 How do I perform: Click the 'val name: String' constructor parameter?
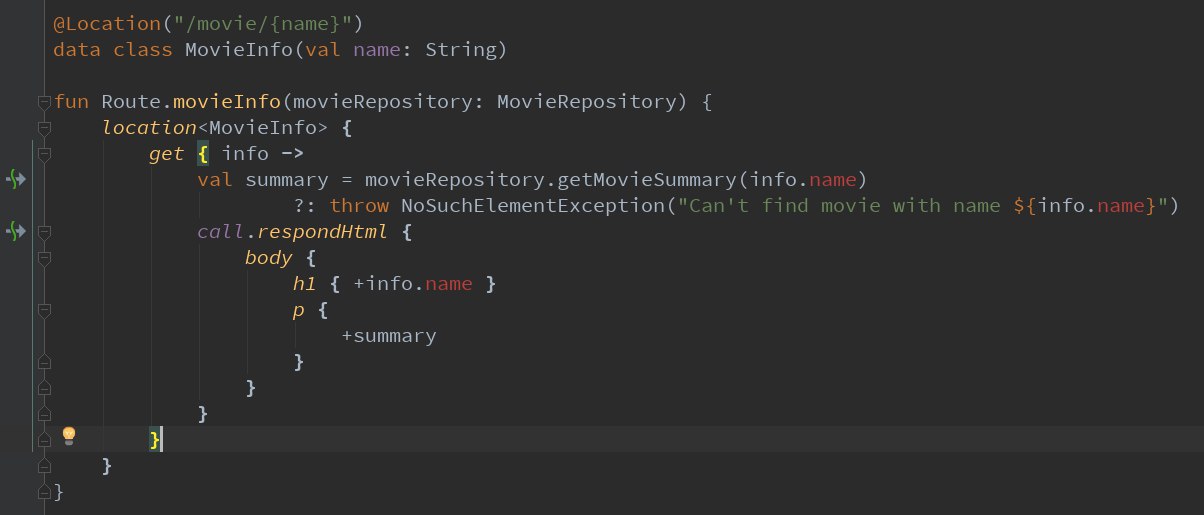coord(402,49)
